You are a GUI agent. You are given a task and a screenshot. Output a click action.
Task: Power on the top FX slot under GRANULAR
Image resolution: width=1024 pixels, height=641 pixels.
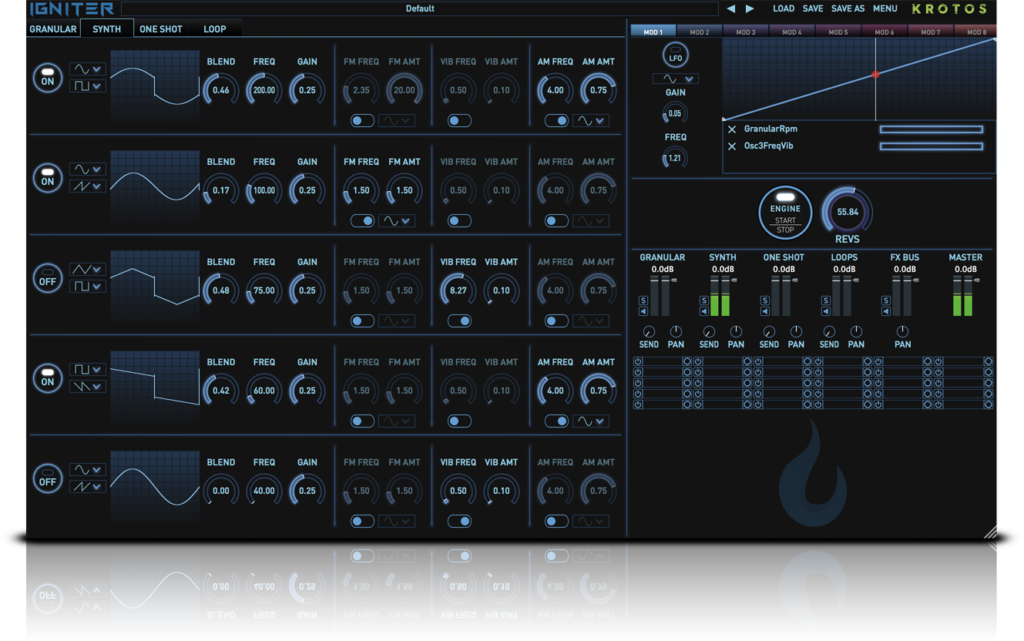pyautogui.click(x=638, y=361)
